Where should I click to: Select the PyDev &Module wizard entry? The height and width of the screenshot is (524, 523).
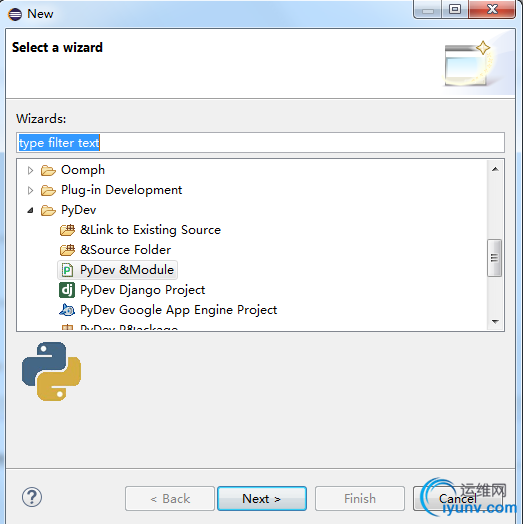118,270
